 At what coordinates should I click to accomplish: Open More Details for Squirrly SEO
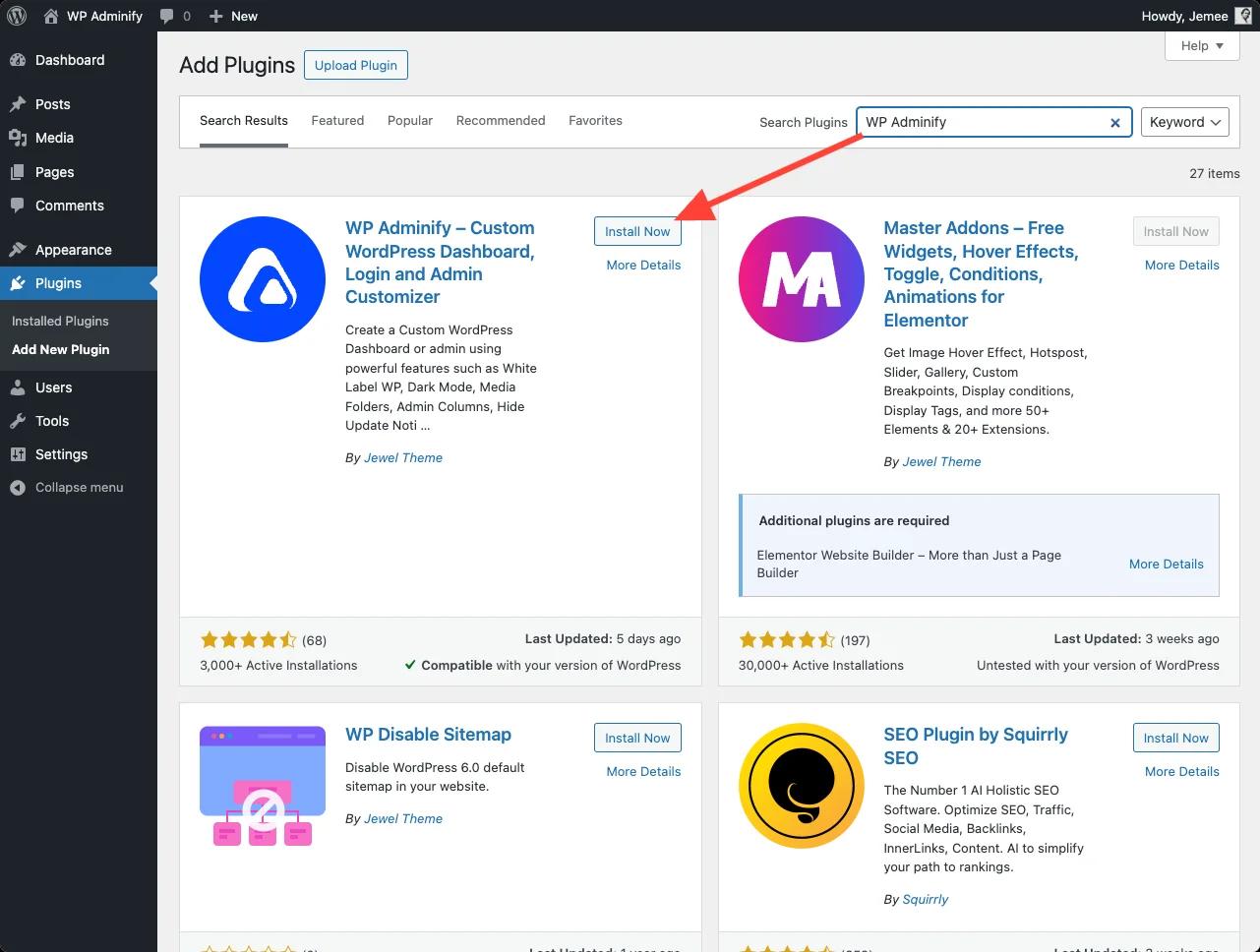tap(1182, 771)
